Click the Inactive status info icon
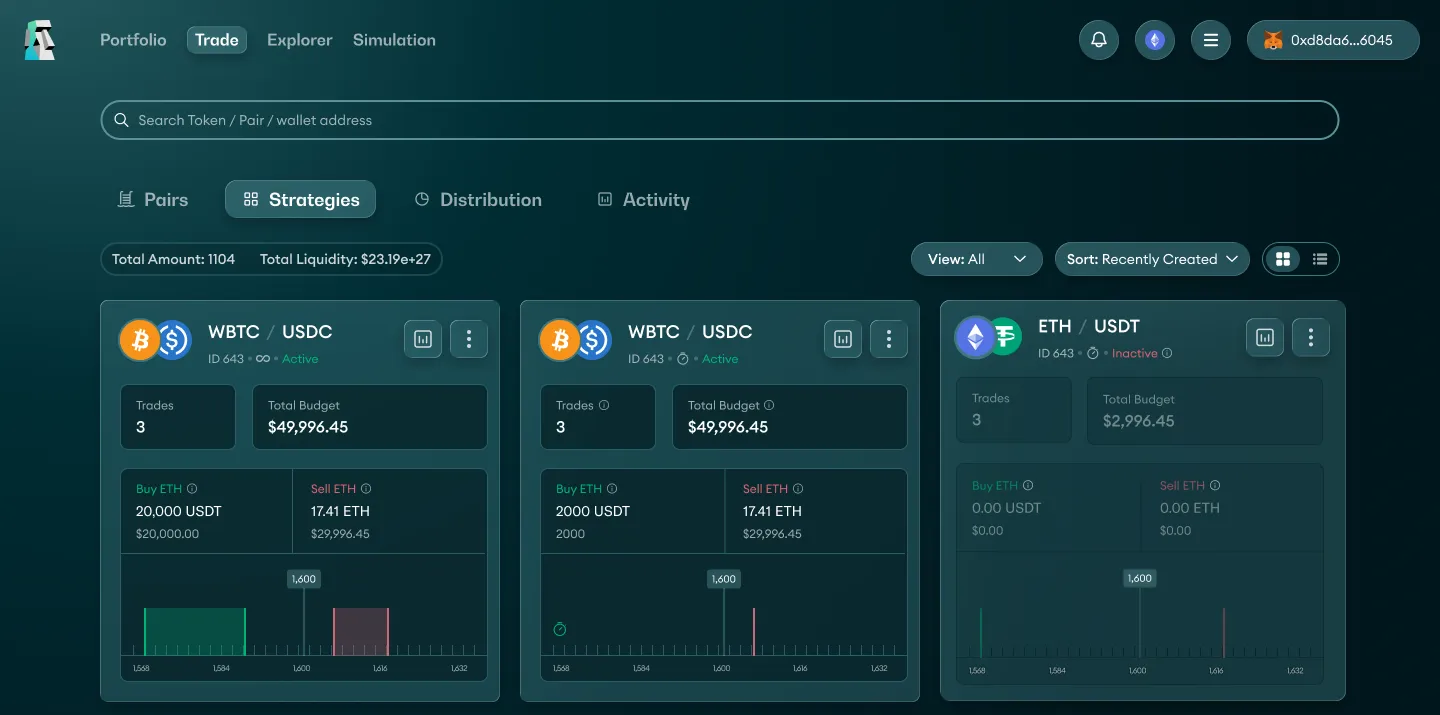1440x715 pixels. point(1167,353)
